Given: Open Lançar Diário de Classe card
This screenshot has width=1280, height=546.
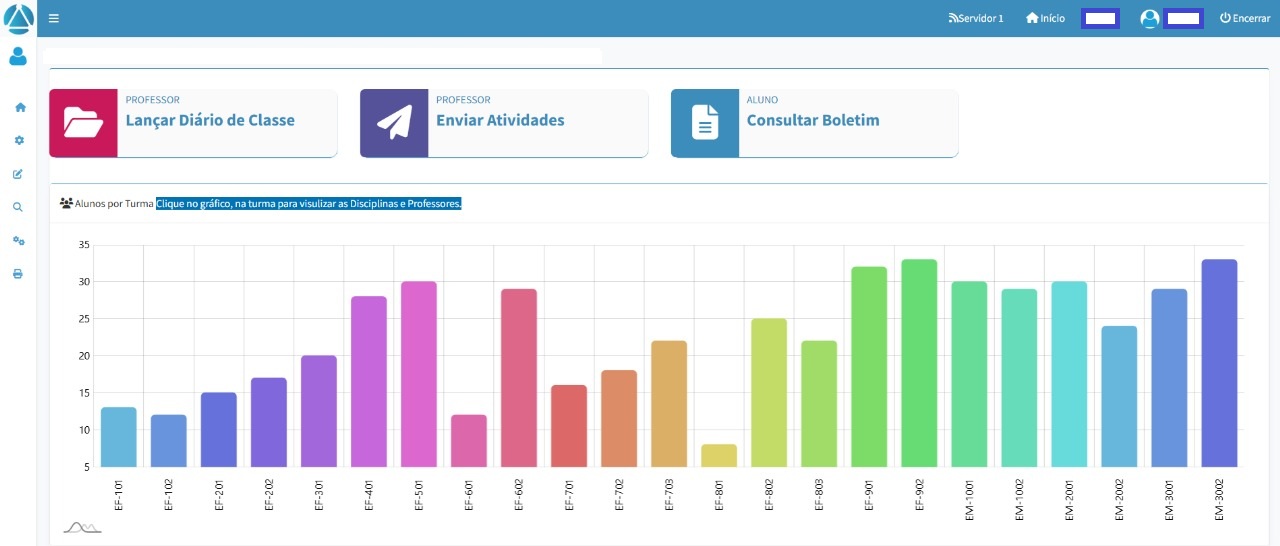Looking at the screenshot, I should click(x=193, y=122).
